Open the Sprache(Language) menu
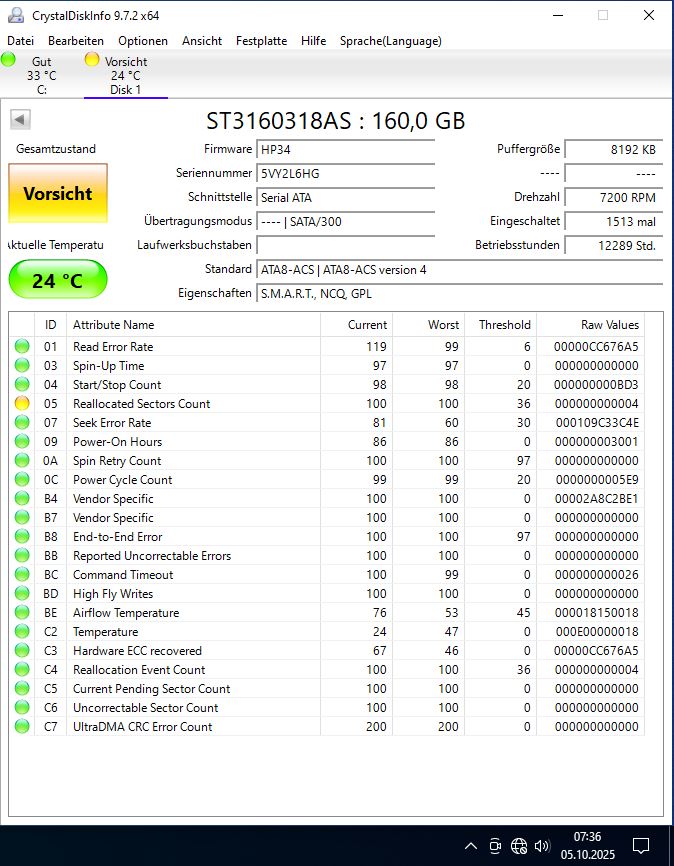Image resolution: width=674 pixels, height=866 pixels. point(391,41)
